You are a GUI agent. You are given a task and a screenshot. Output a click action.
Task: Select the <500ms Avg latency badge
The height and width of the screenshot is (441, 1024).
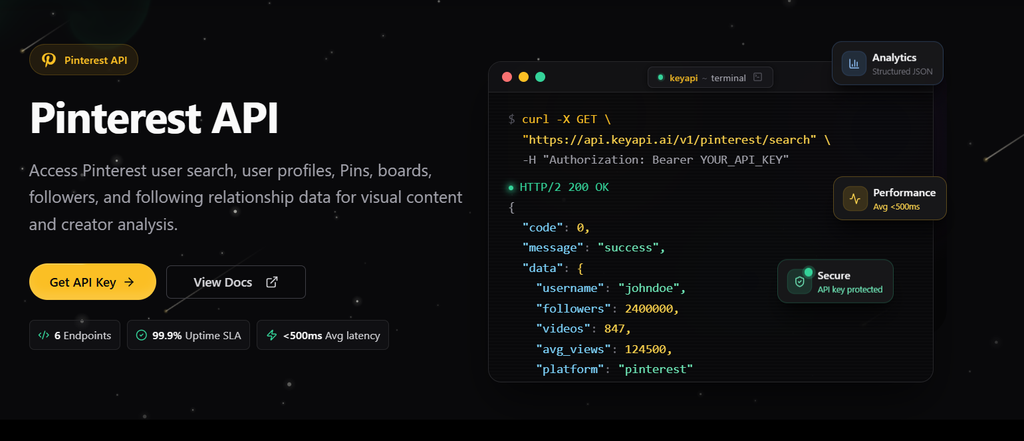323,335
